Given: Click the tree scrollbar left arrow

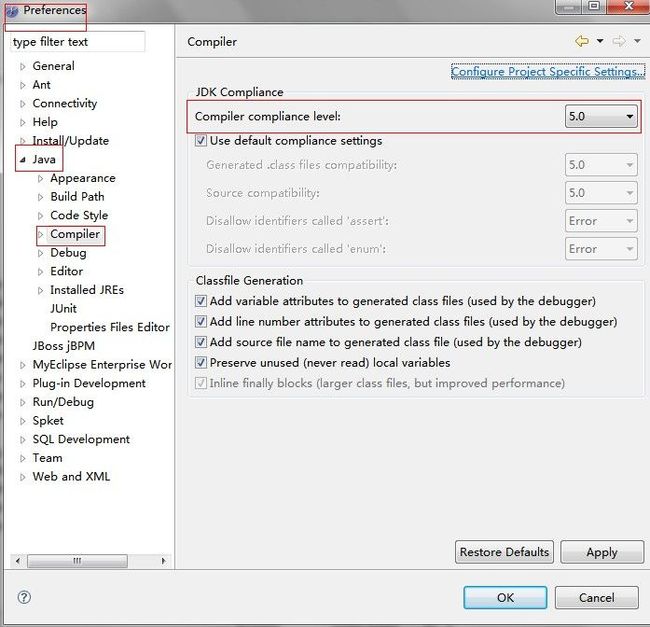Looking at the screenshot, I should [18, 561].
